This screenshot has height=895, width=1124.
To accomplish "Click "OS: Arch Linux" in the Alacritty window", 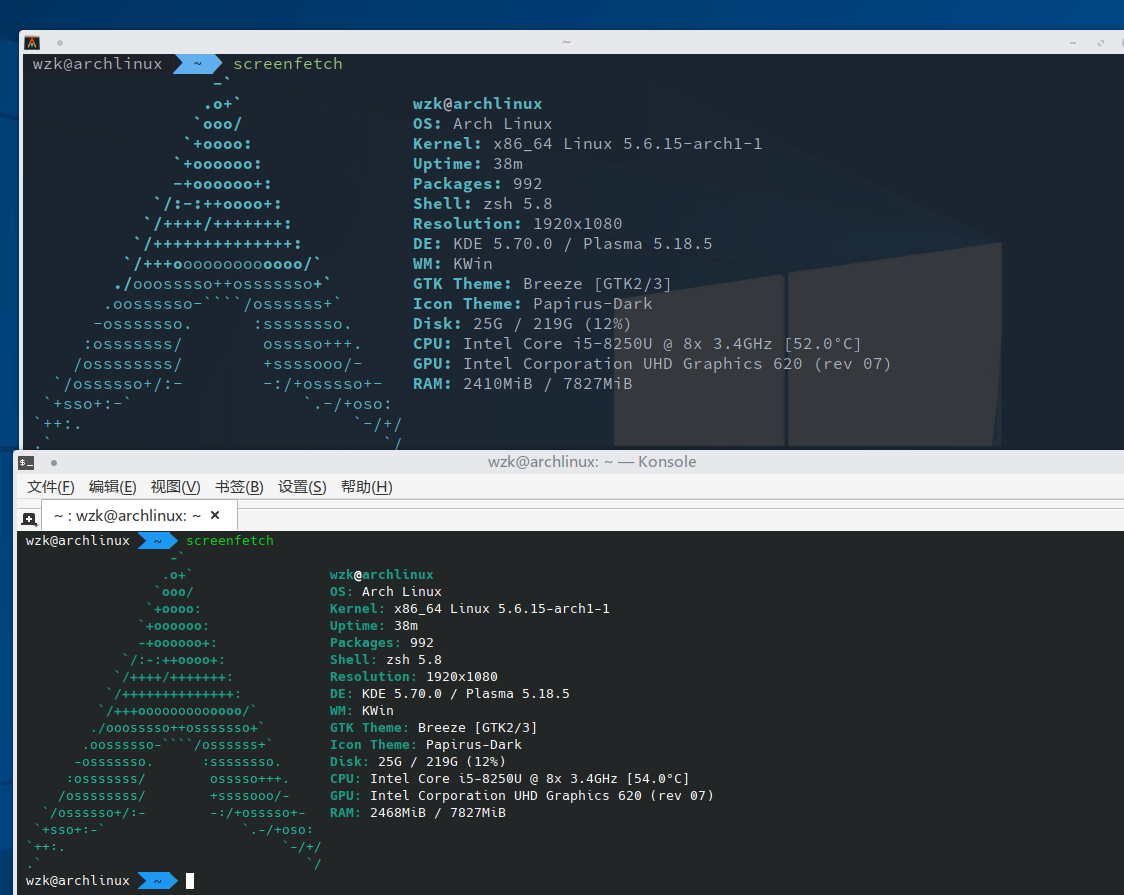I will click(x=482, y=124).
